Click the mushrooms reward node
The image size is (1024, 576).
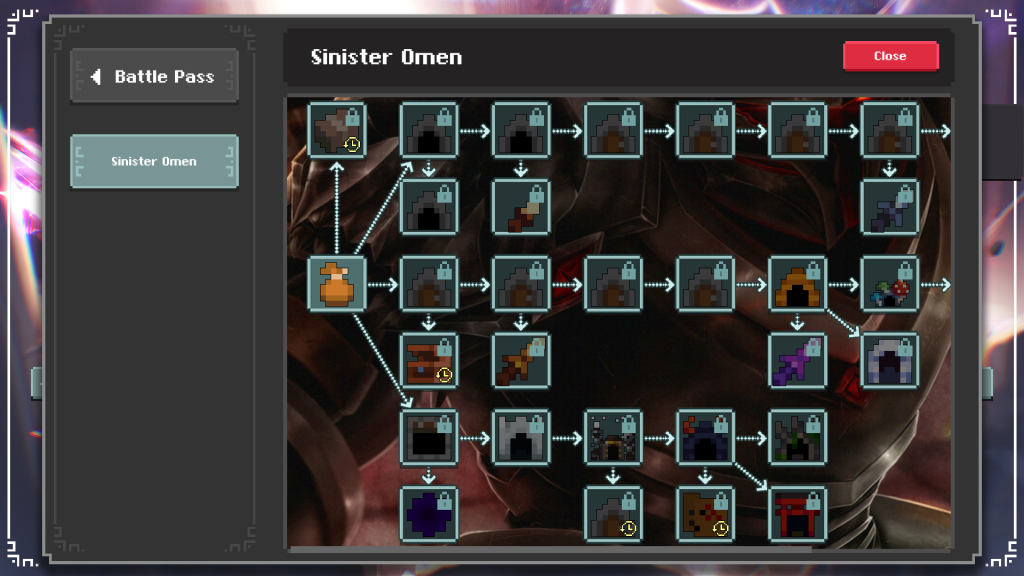click(889, 284)
